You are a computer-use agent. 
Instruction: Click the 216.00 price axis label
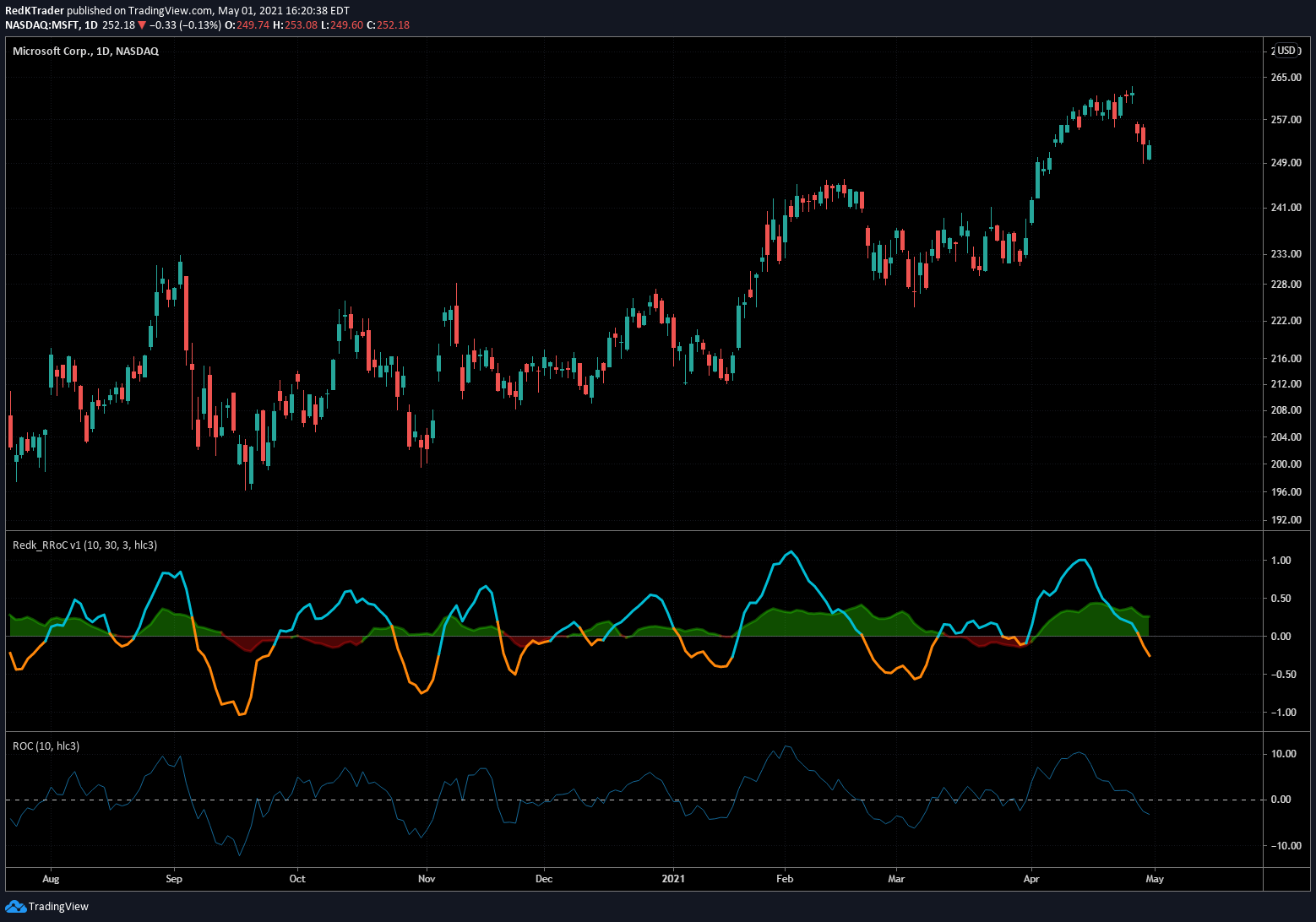pyautogui.click(x=1286, y=359)
